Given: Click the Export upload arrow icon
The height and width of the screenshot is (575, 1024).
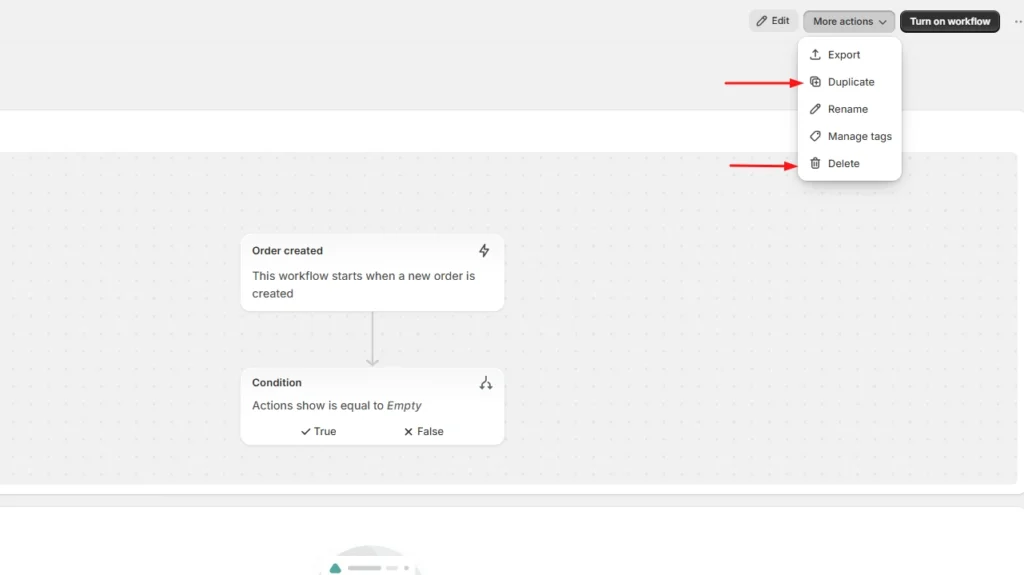Looking at the screenshot, I should pyautogui.click(x=815, y=55).
